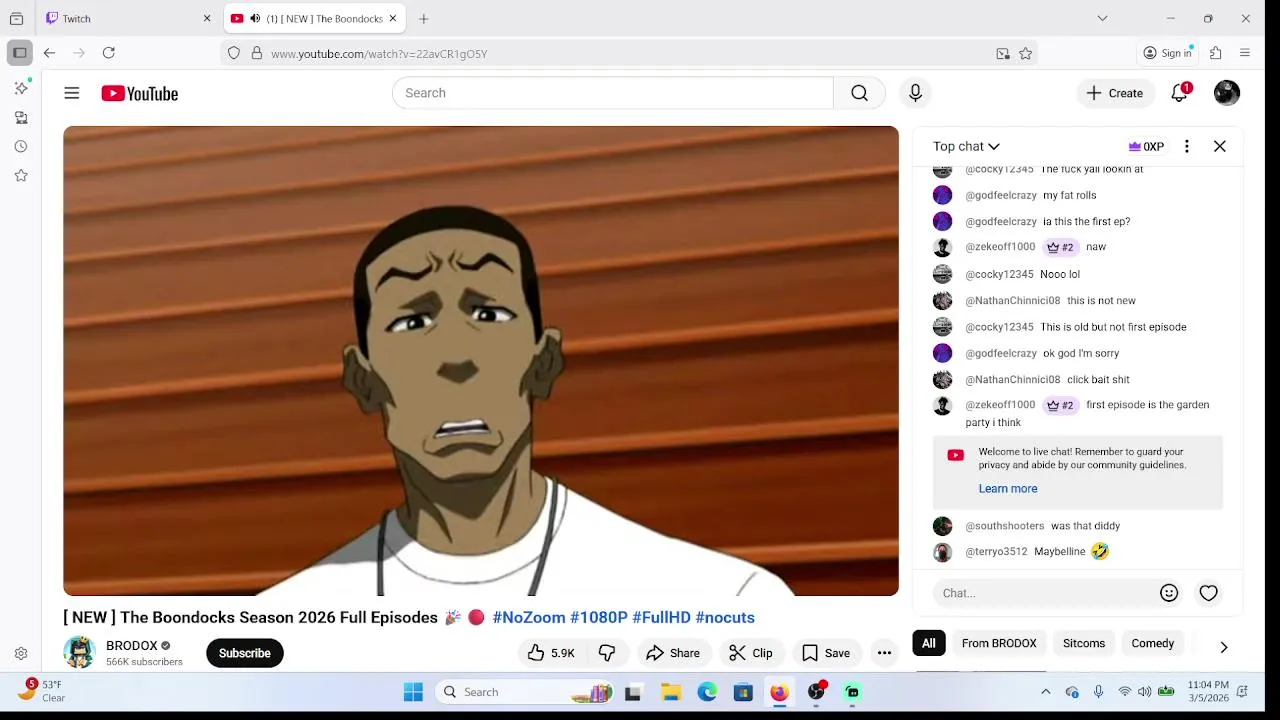Screen dimensions: 1280x720
Task: Open more actions ellipsis below the video
Action: 884,653
